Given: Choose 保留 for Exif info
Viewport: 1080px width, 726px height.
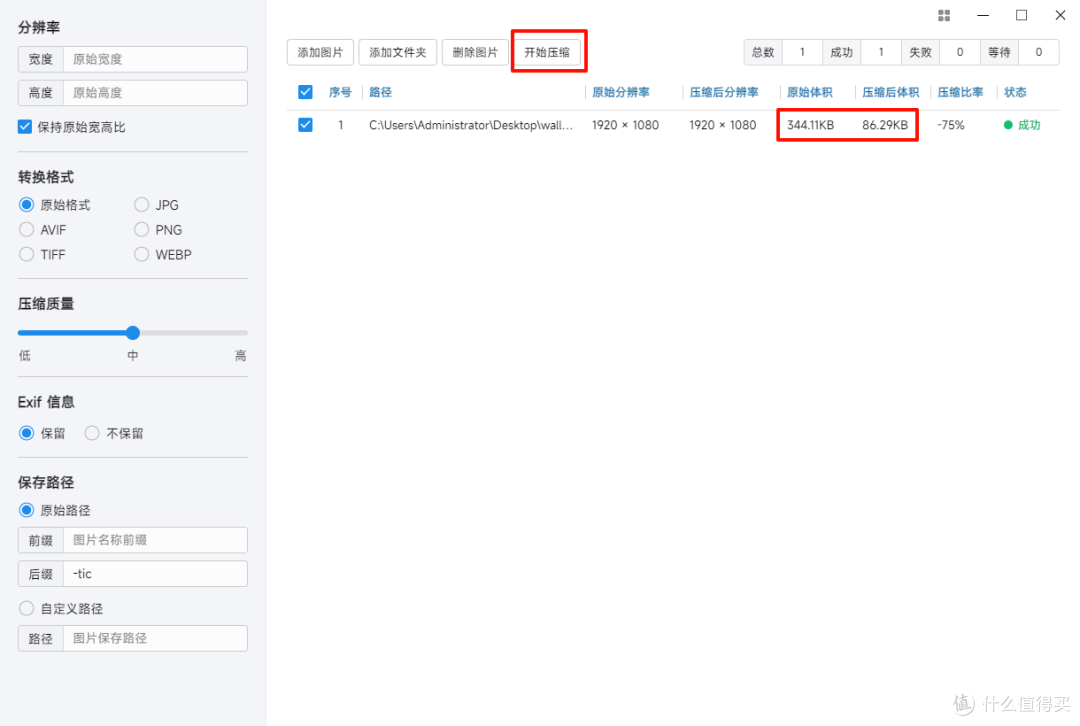Looking at the screenshot, I should 26,433.
